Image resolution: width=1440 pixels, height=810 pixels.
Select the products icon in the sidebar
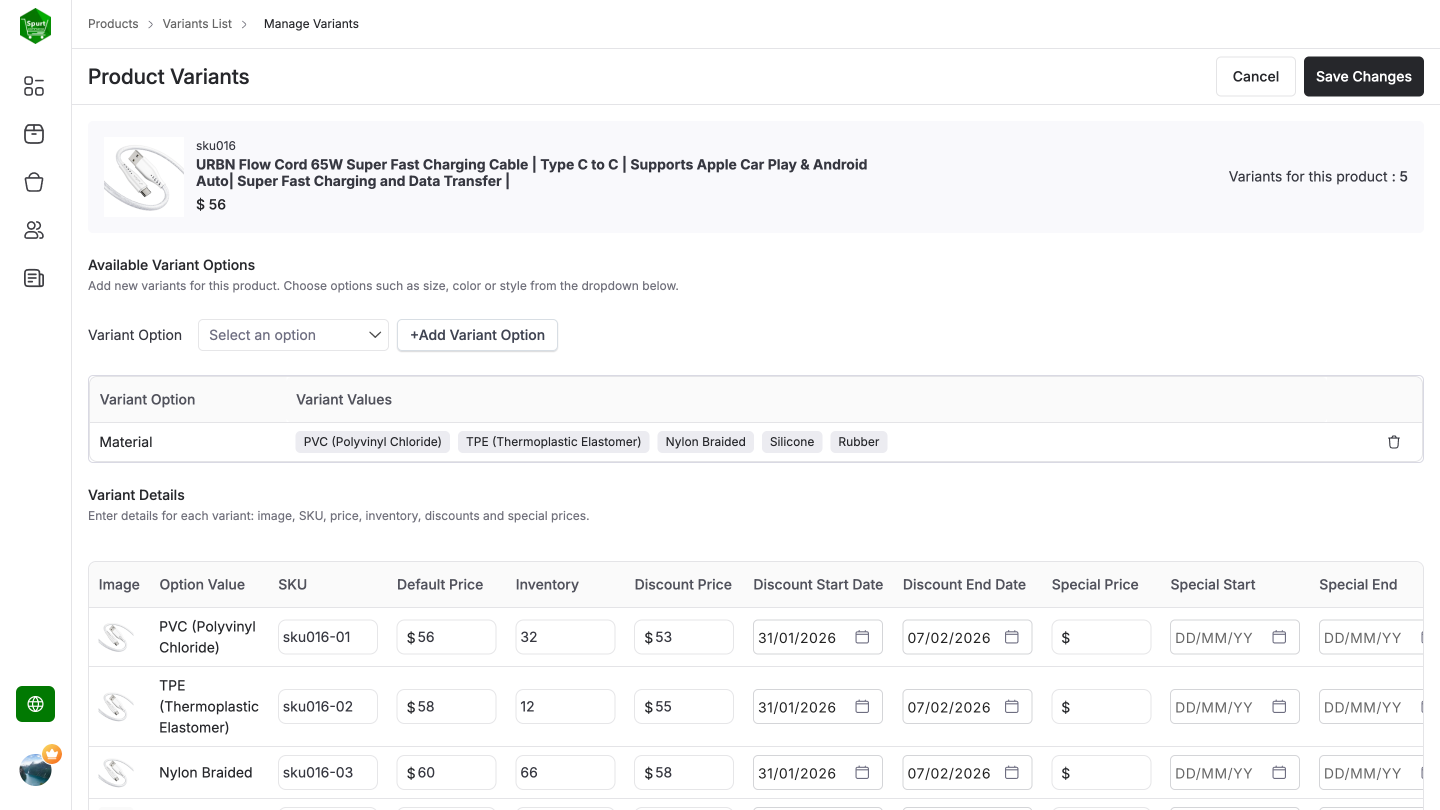tap(33, 134)
